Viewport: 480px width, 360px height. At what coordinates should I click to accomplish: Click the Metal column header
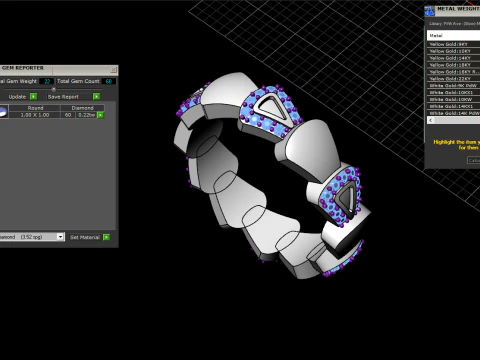click(x=453, y=35)
